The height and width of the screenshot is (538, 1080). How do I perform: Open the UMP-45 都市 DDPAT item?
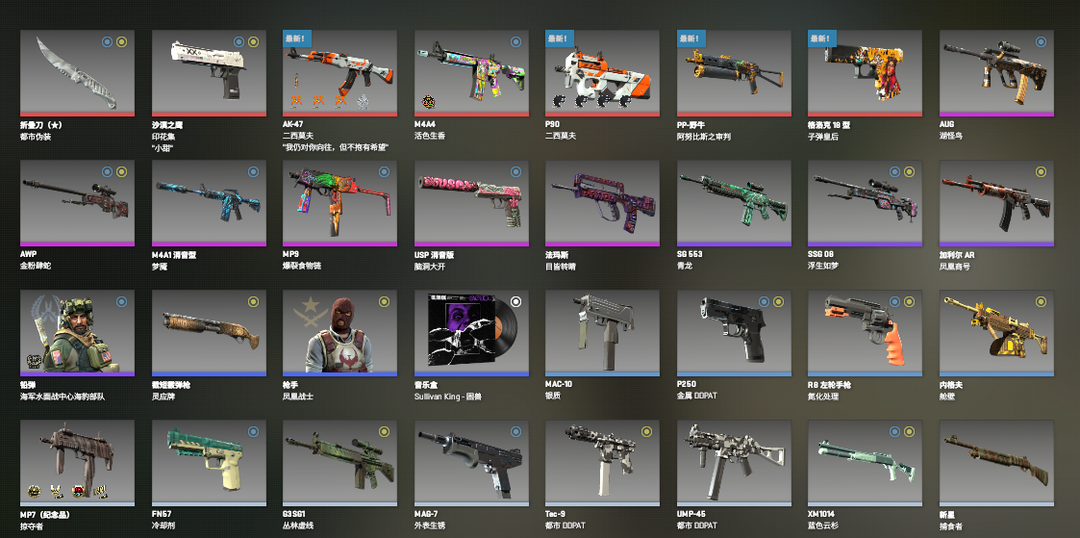pos(734,464)
